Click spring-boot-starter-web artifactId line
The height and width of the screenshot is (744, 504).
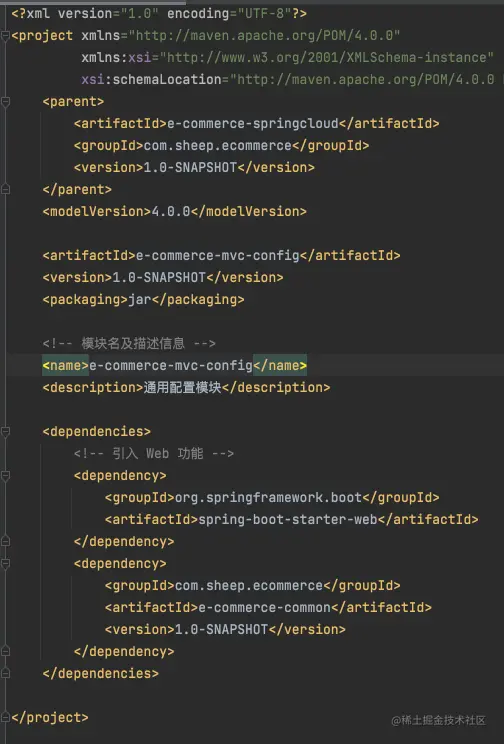[x=291, y=519]
